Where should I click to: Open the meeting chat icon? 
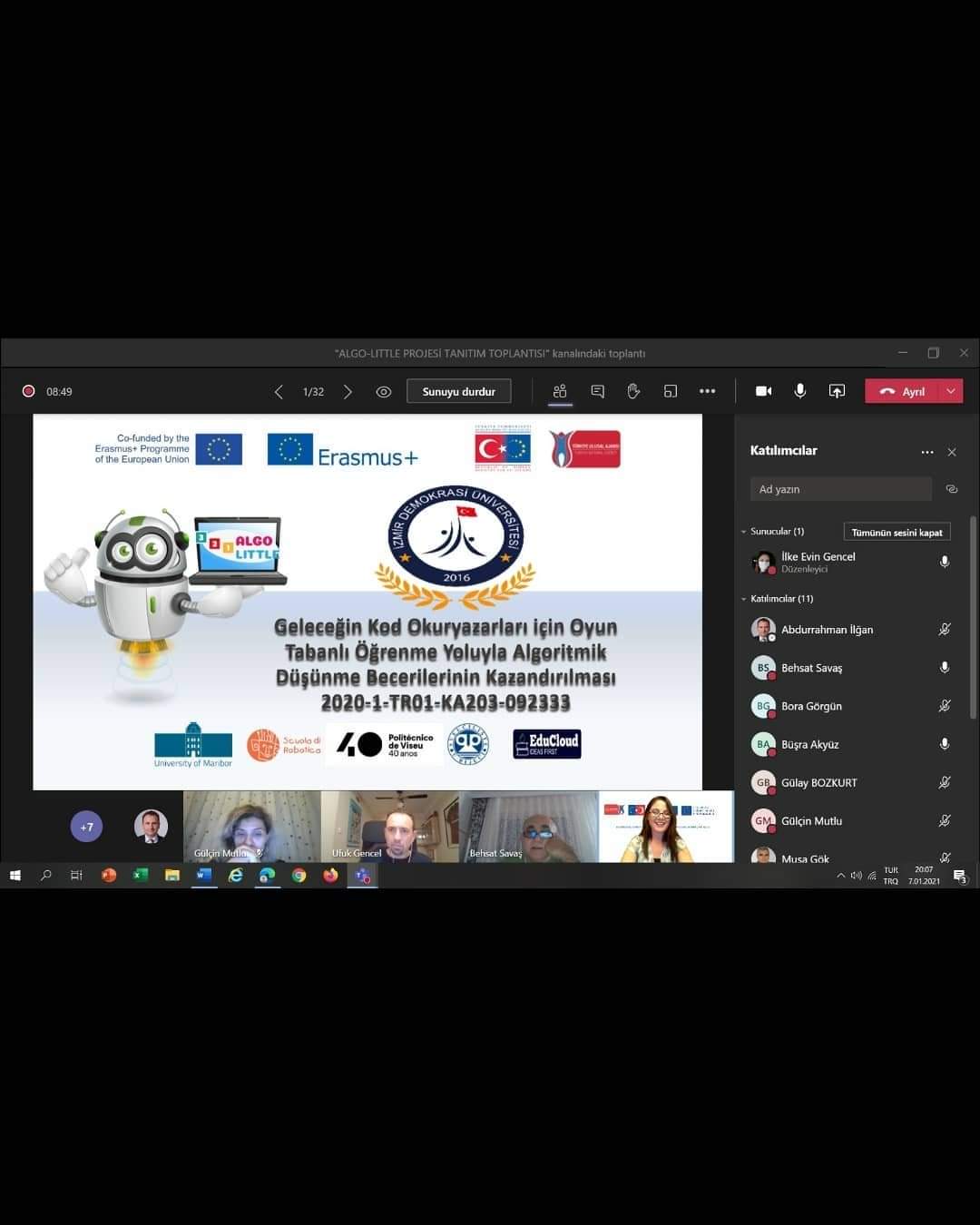[597, 391]
